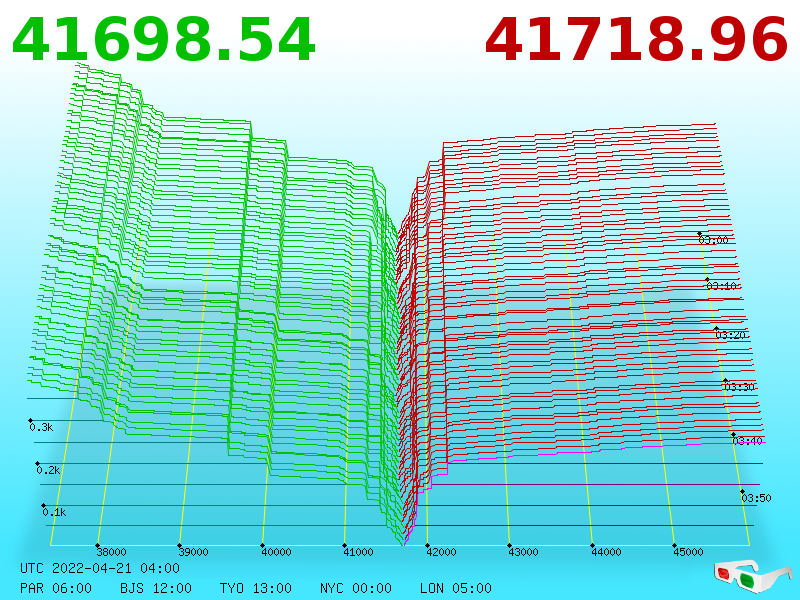Select the 03:50 time marker
800x600 pixels.
pyautogui.click(x=756, y=498)
